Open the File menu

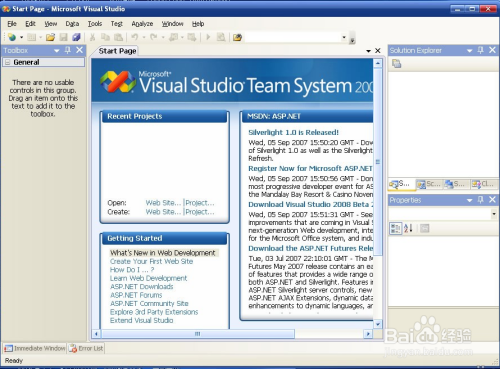[x=12, y=24]
